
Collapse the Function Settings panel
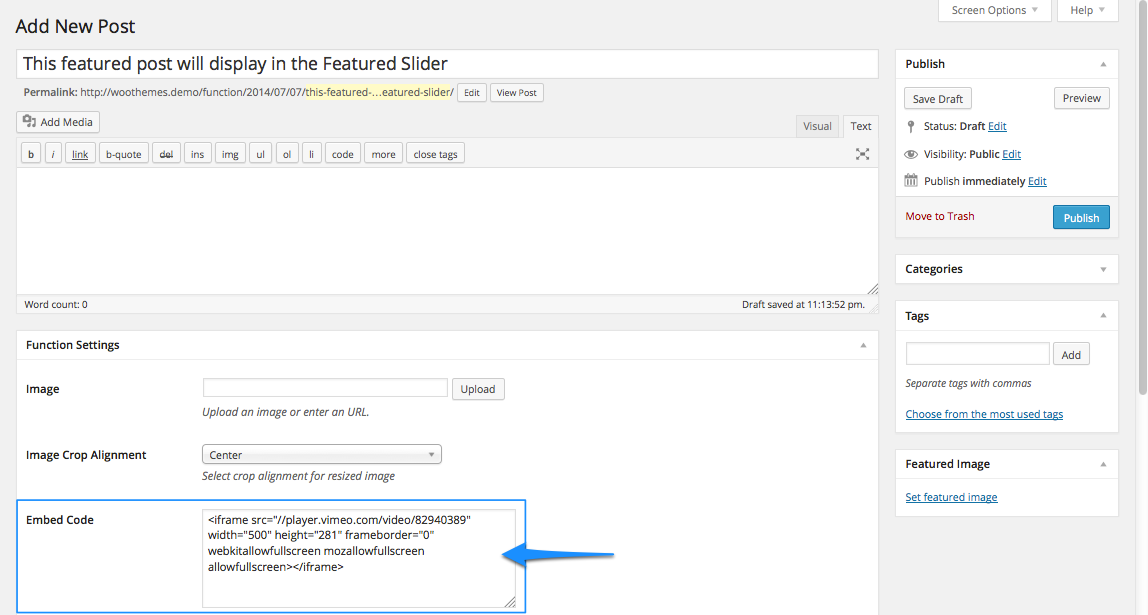(x=863, y=345)
